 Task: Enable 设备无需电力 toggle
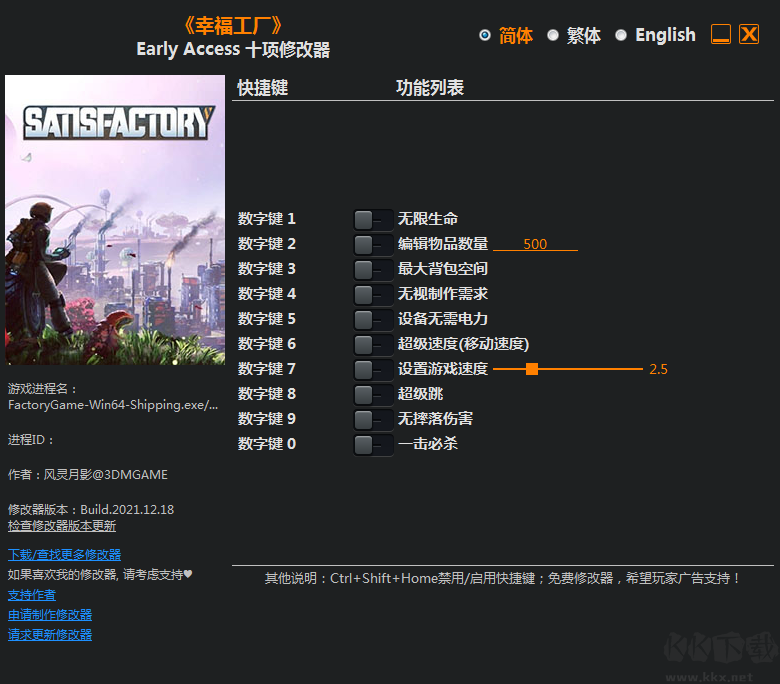(x=373, y=319)
